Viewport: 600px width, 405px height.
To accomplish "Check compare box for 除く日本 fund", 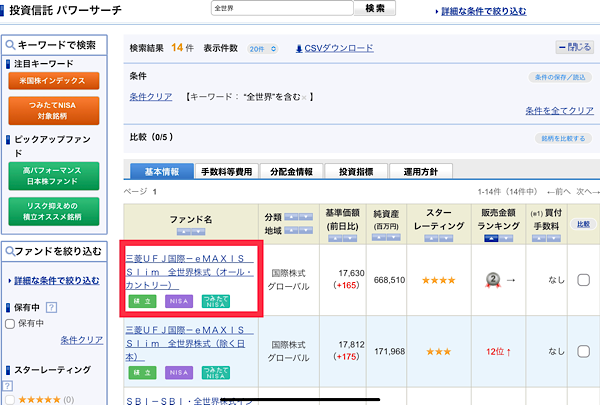I will point(583,351).
